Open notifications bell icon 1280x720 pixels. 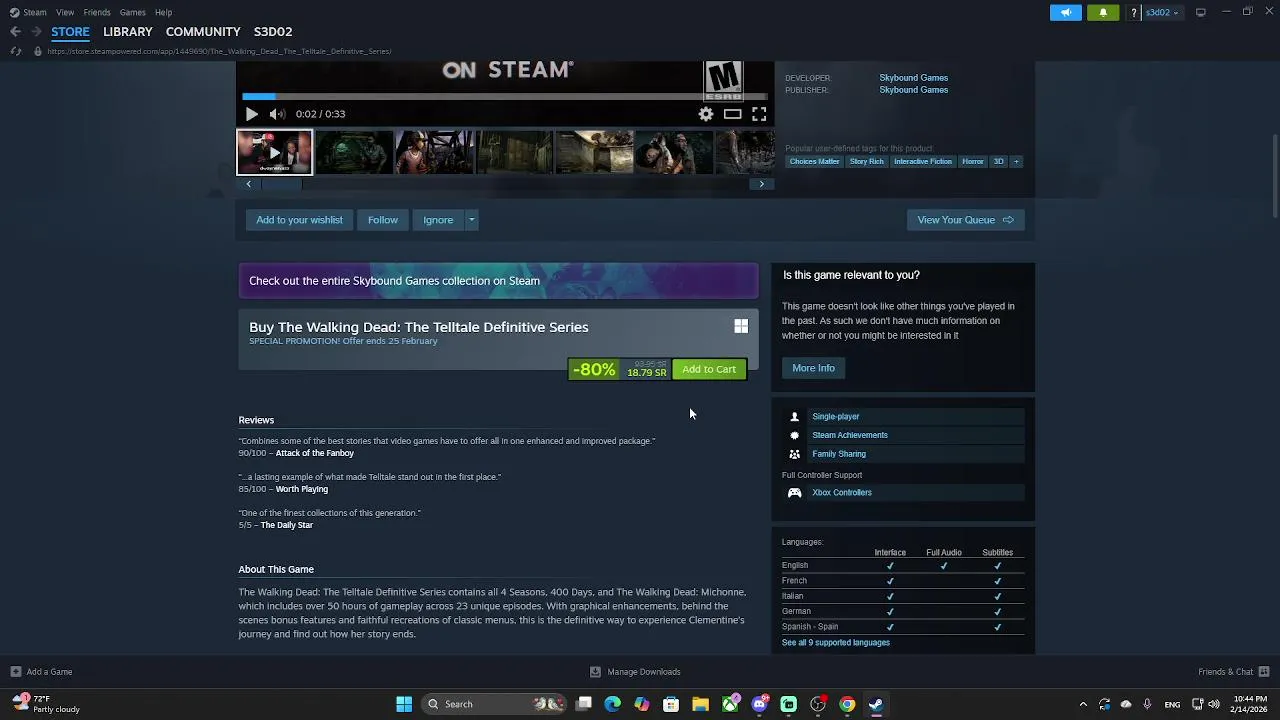(x=1103, y=12)
